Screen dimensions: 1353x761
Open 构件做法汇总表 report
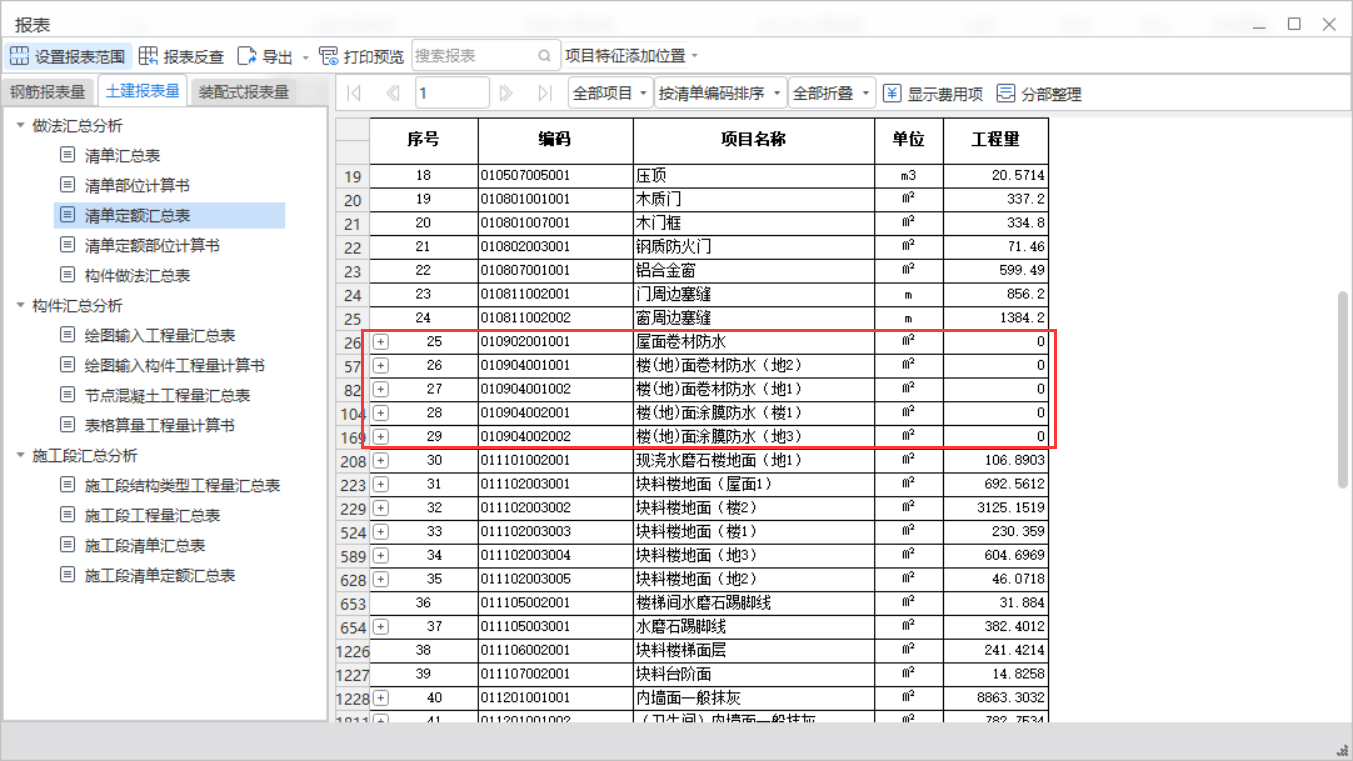click(137, 275)
